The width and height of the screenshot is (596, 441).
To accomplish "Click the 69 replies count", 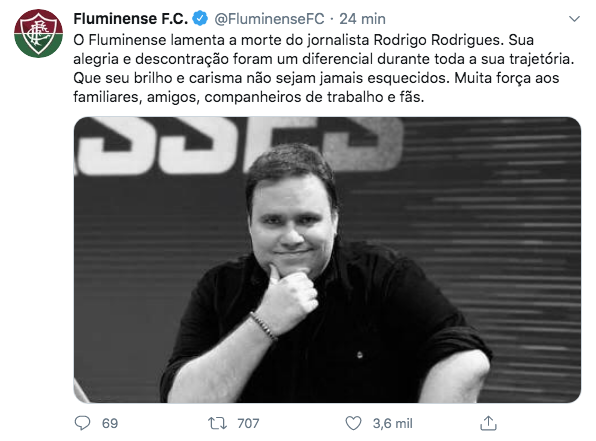I will (110, 424).
